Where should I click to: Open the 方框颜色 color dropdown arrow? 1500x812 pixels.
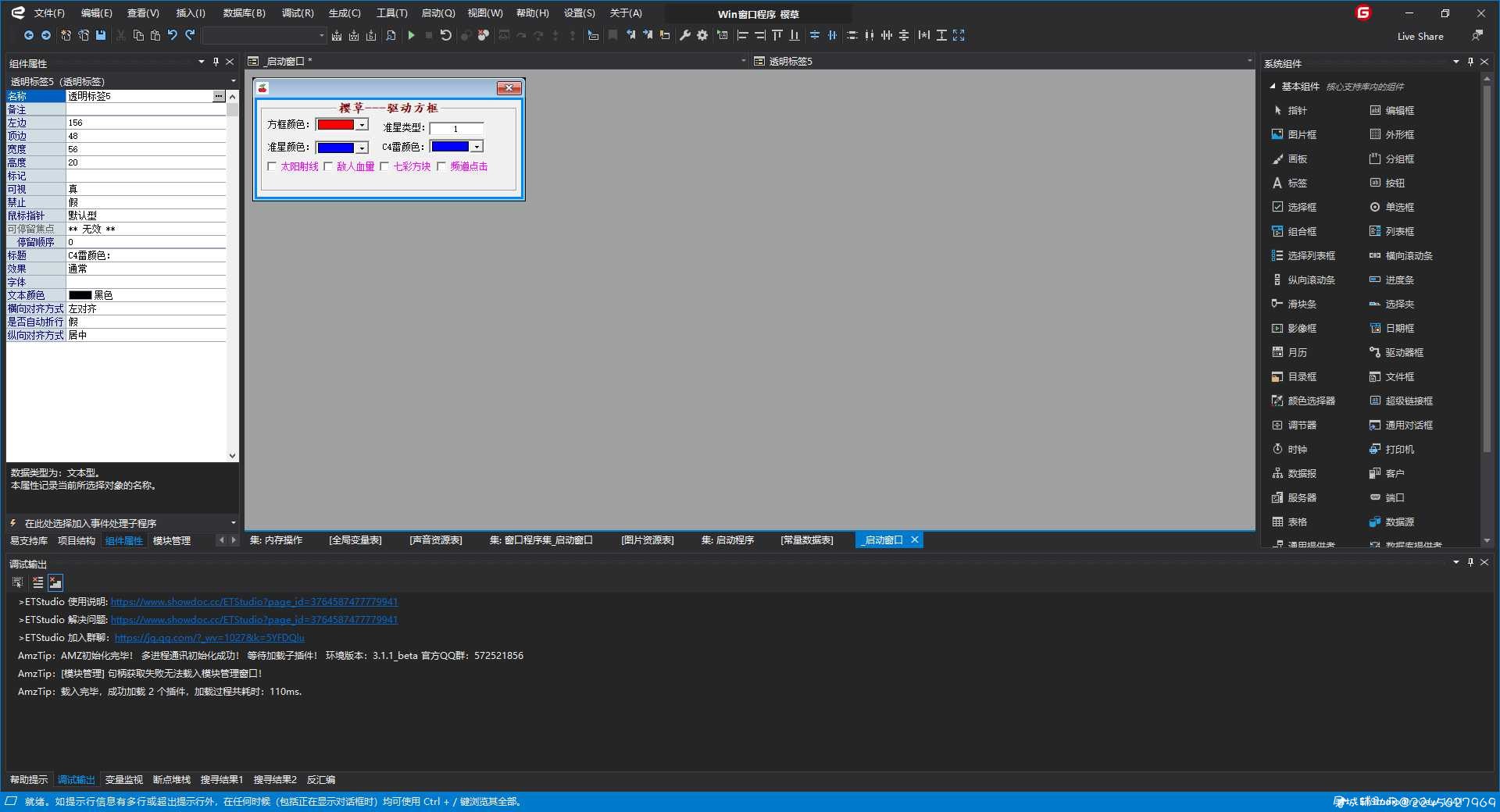click(x=362, y=125)
